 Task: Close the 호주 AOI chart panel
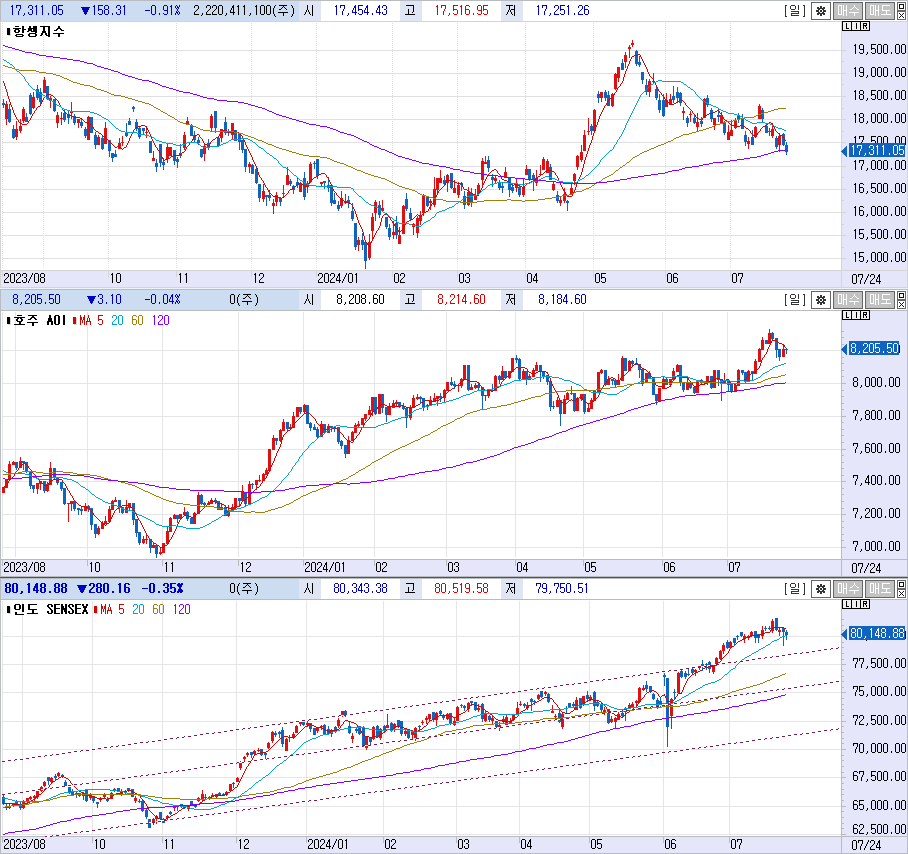902,303
